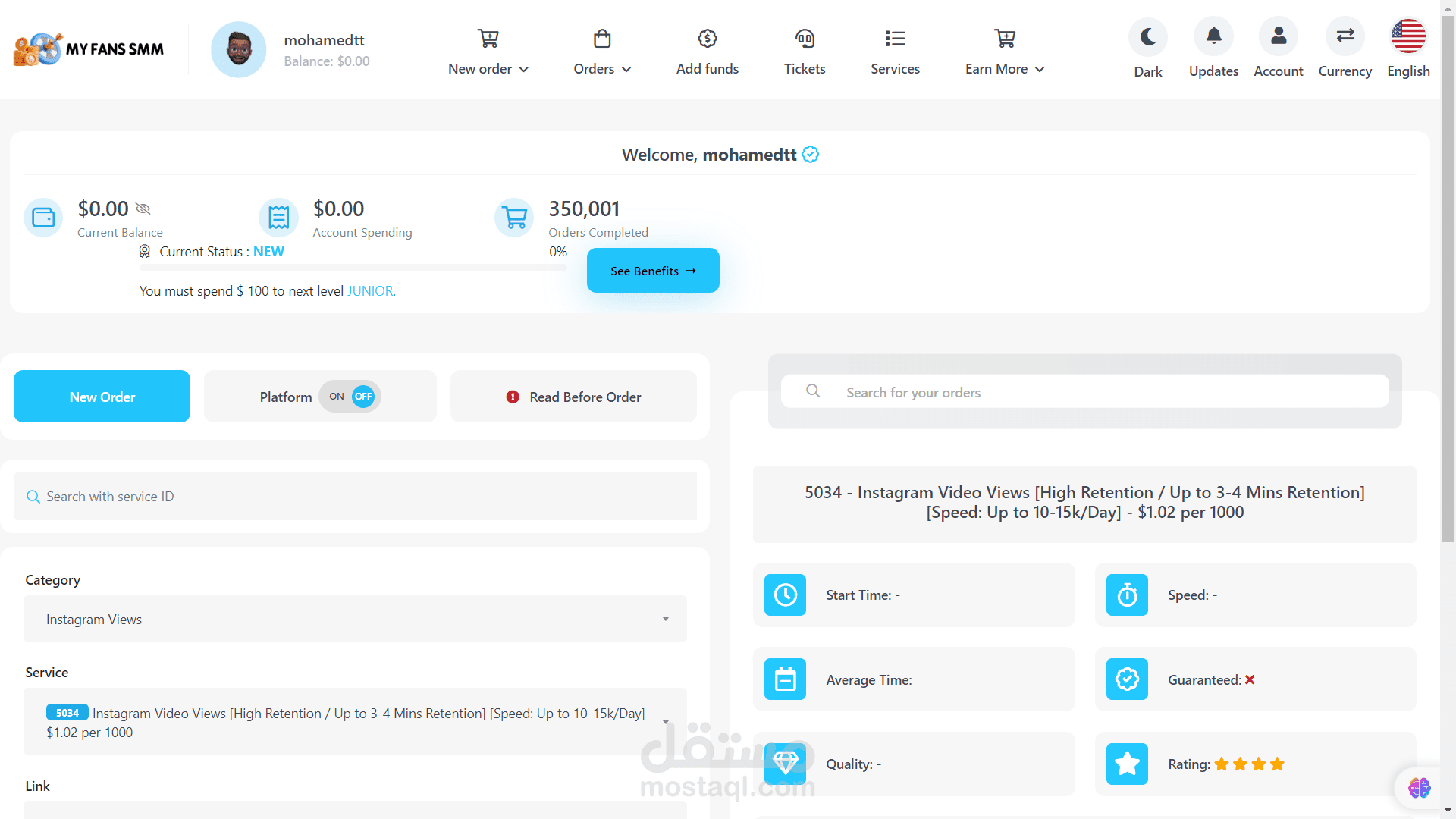The image size is (1456, 819).
Task: Click the brain chat widget icon
Action: tap(1419, 788)
